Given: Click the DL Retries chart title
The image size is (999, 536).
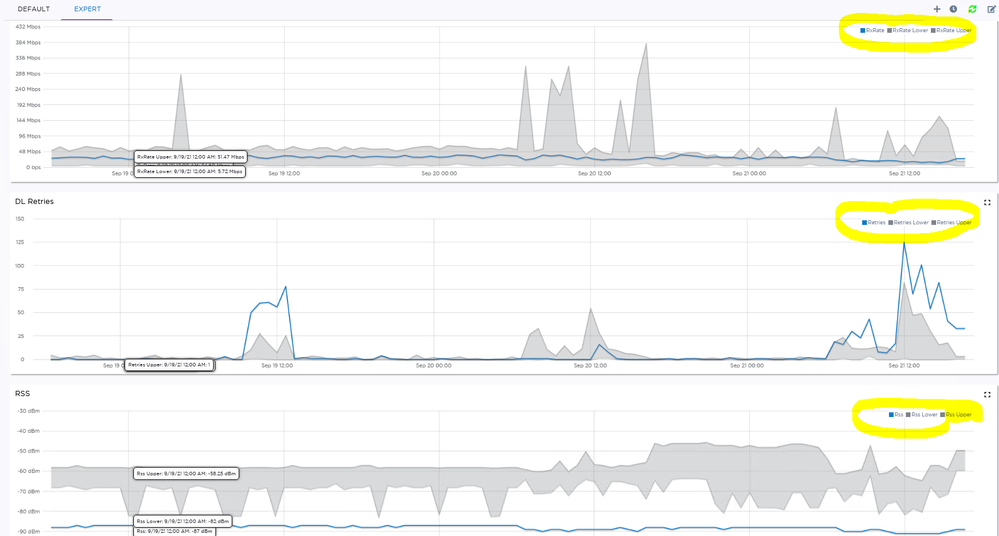Looking at the screenshot, I should [x=34, y=202].
